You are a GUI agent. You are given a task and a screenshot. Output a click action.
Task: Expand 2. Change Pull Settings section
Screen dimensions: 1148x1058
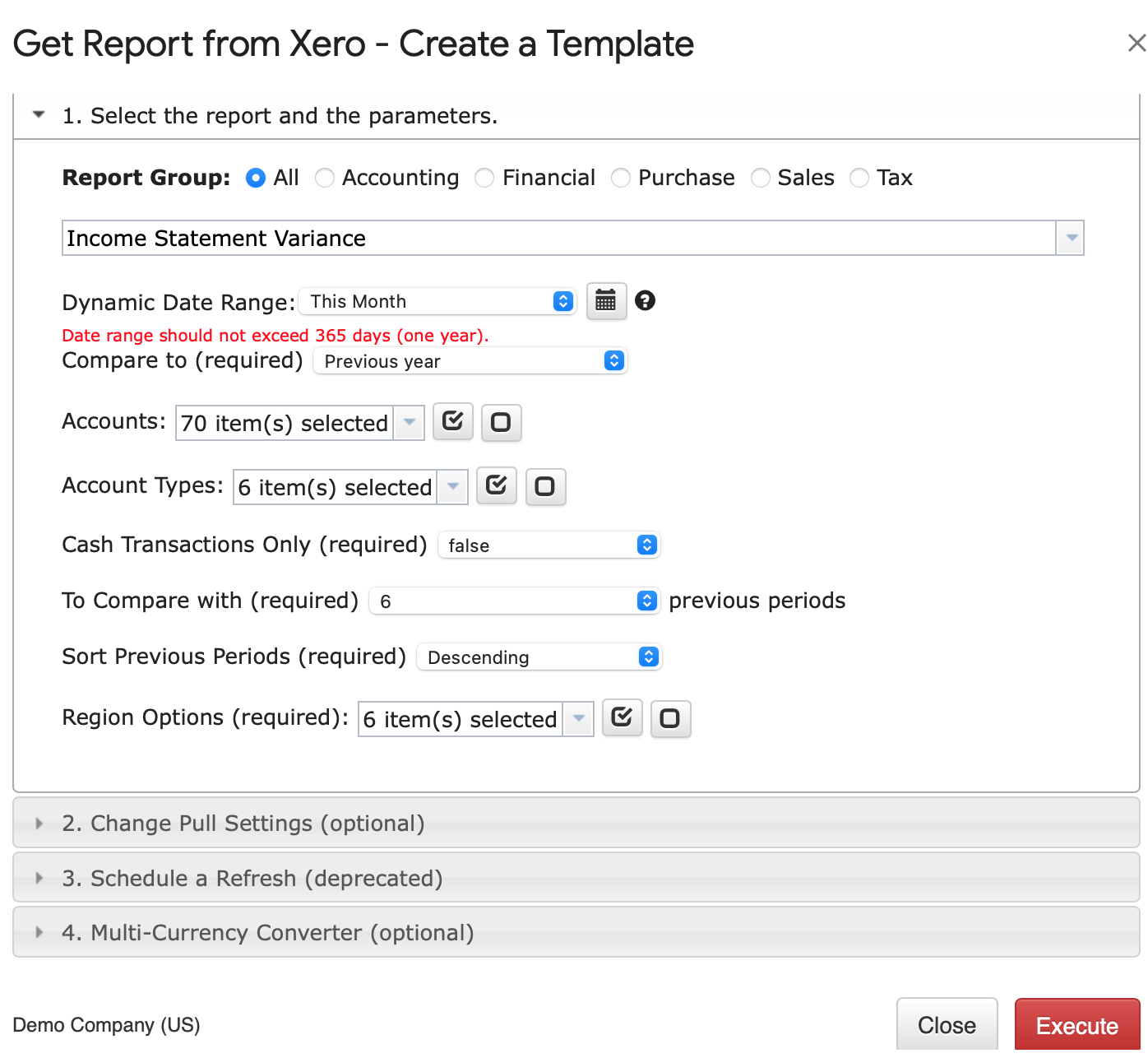coord(576,823)
